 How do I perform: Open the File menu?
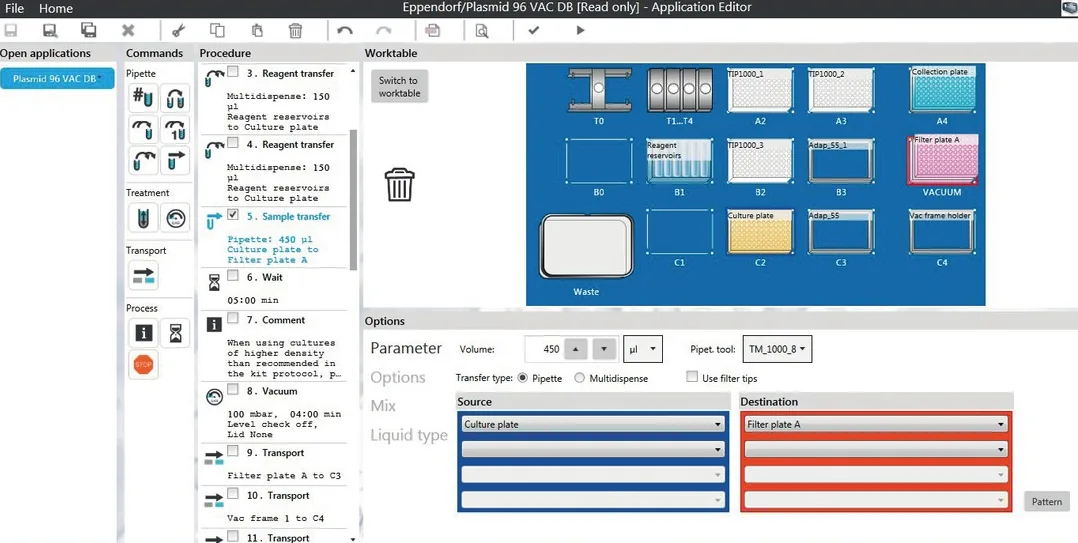tap(14, 8)
